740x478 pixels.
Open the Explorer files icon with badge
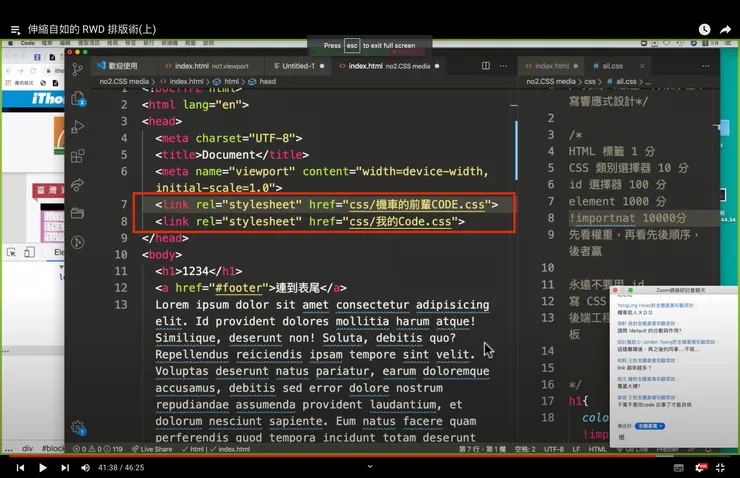click(x=78, y=99)
